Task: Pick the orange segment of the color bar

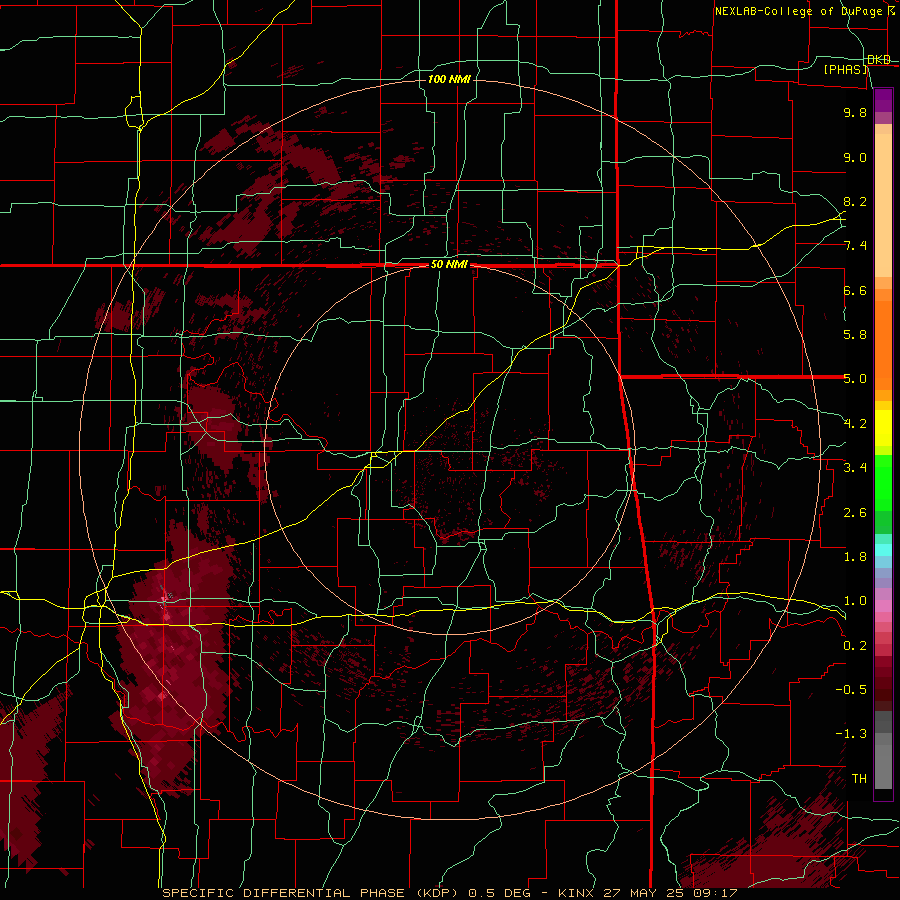Action: click(x=883, y=345)
